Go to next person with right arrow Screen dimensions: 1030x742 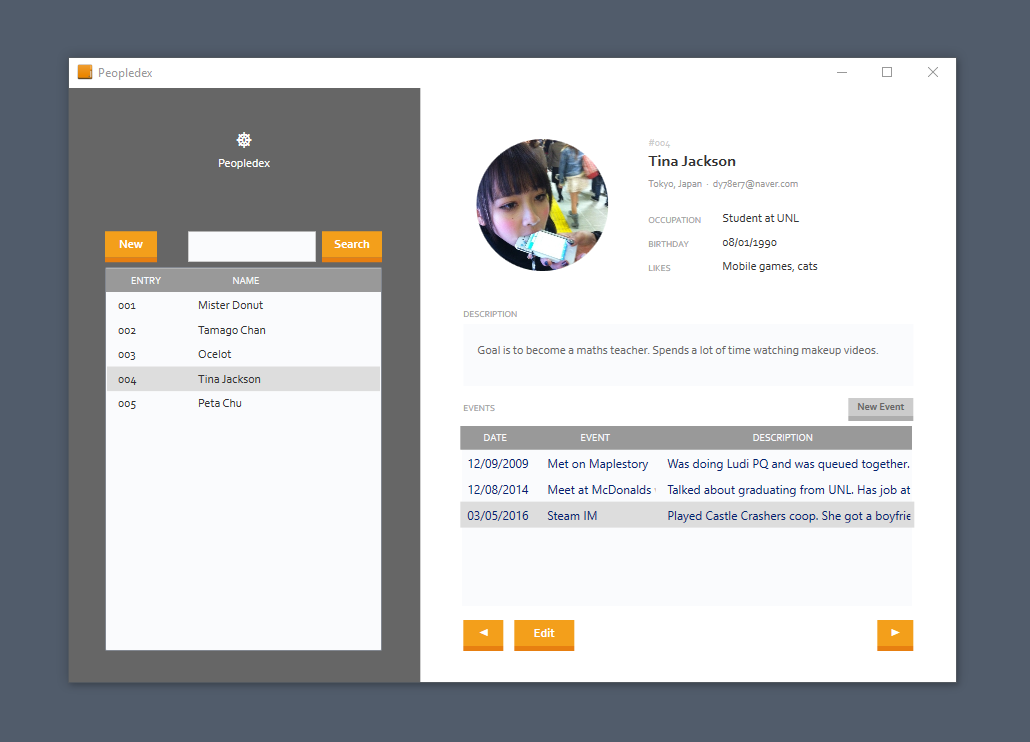coord(895,634)
